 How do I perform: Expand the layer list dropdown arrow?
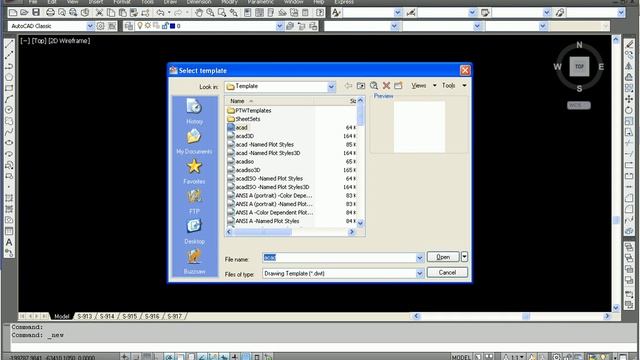point(279,26)
